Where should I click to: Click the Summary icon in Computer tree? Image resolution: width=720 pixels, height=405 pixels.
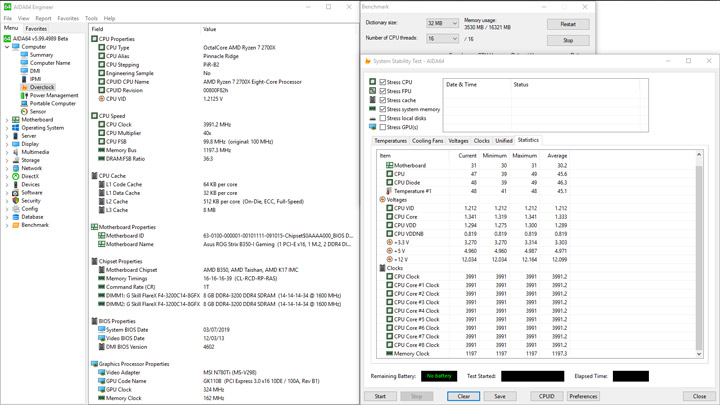point(24,55)
